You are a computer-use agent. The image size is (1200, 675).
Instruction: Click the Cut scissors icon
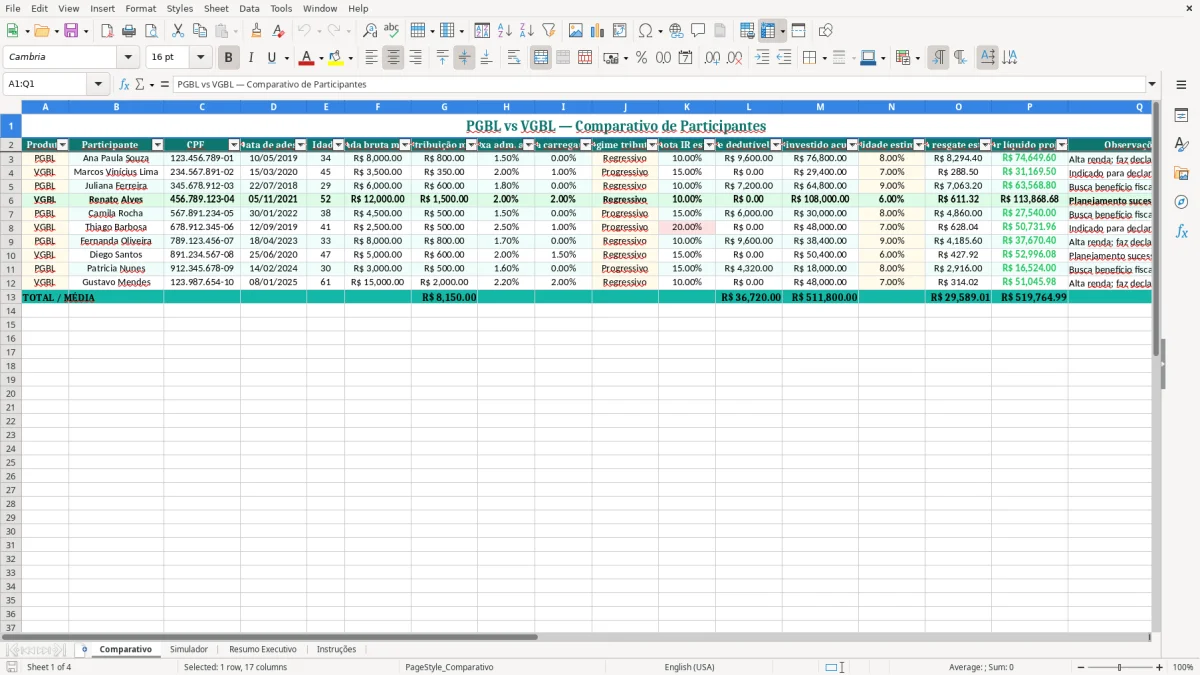(177, 31)
